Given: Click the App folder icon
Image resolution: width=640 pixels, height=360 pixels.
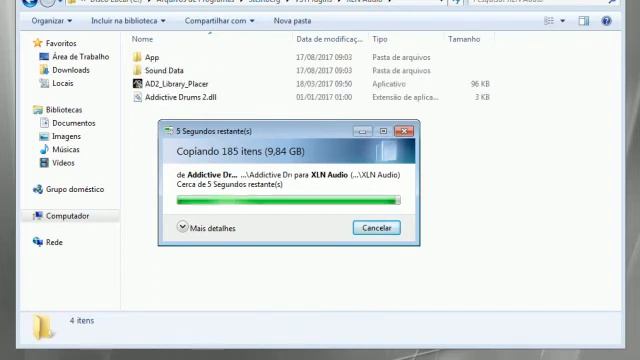Looking at the screenshot, I should [x=138, y=57].
